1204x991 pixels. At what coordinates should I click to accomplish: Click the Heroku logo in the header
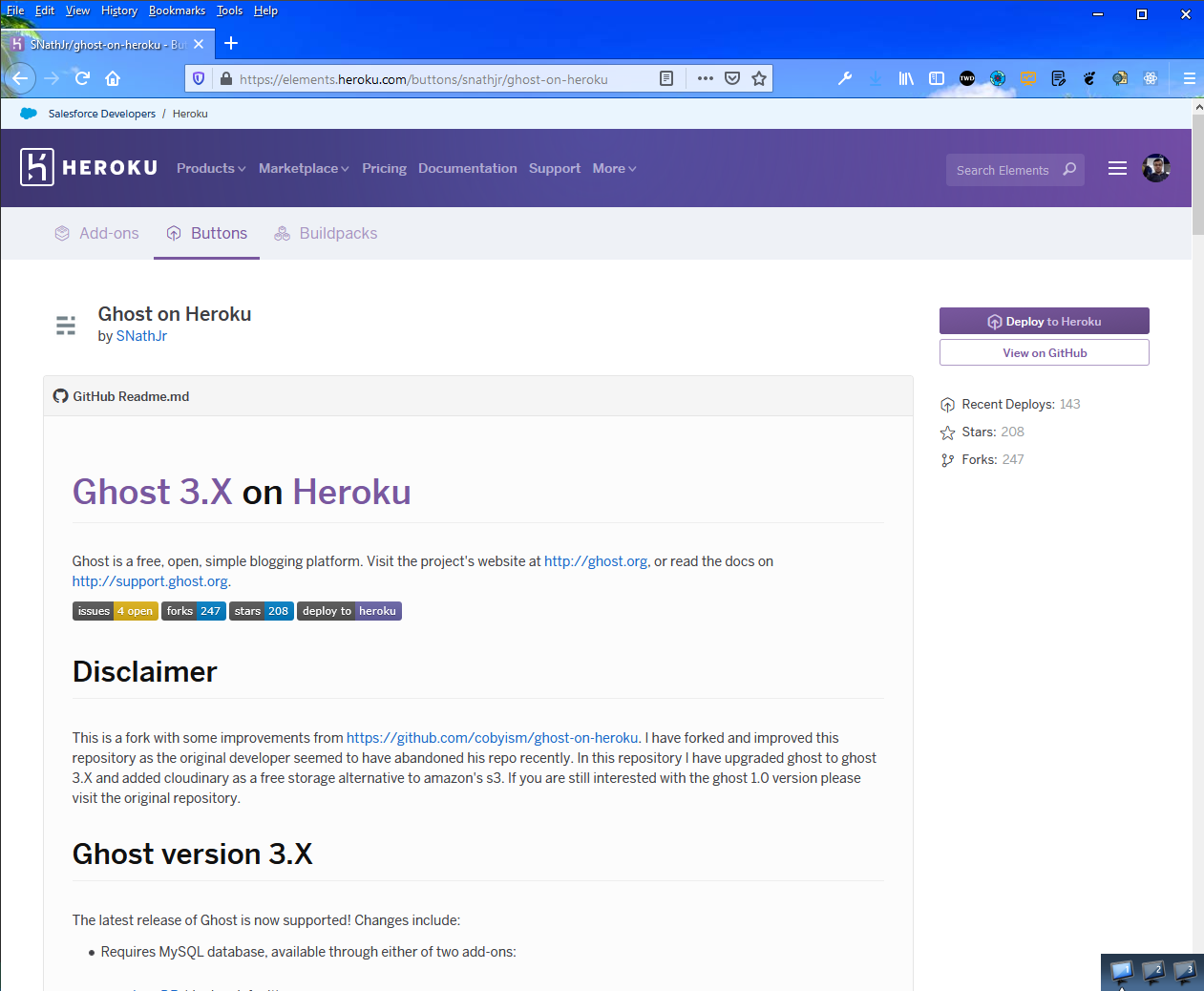pos(89,168)
